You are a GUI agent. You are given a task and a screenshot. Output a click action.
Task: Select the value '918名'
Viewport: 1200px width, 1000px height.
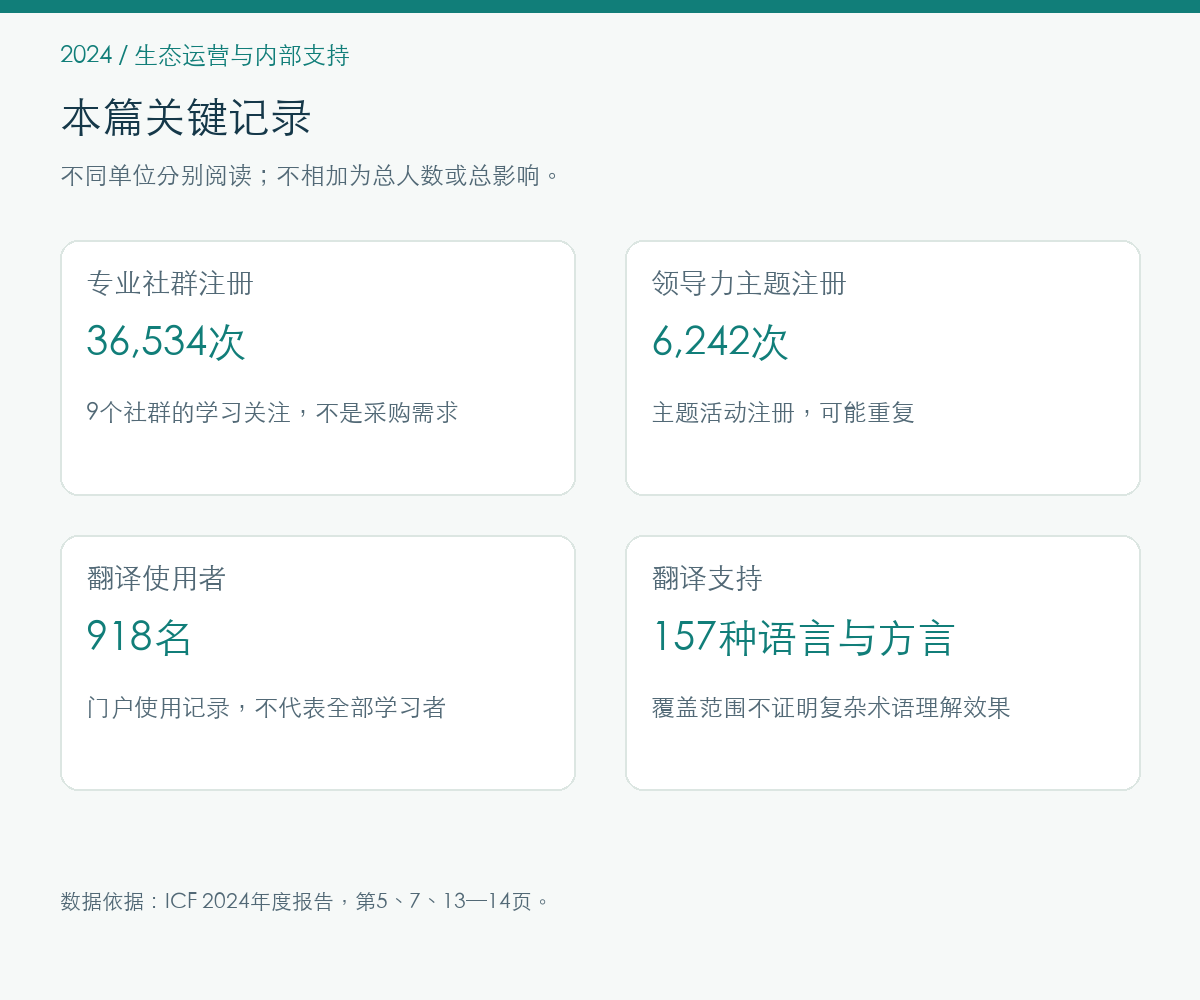click(x=139, y=637)
